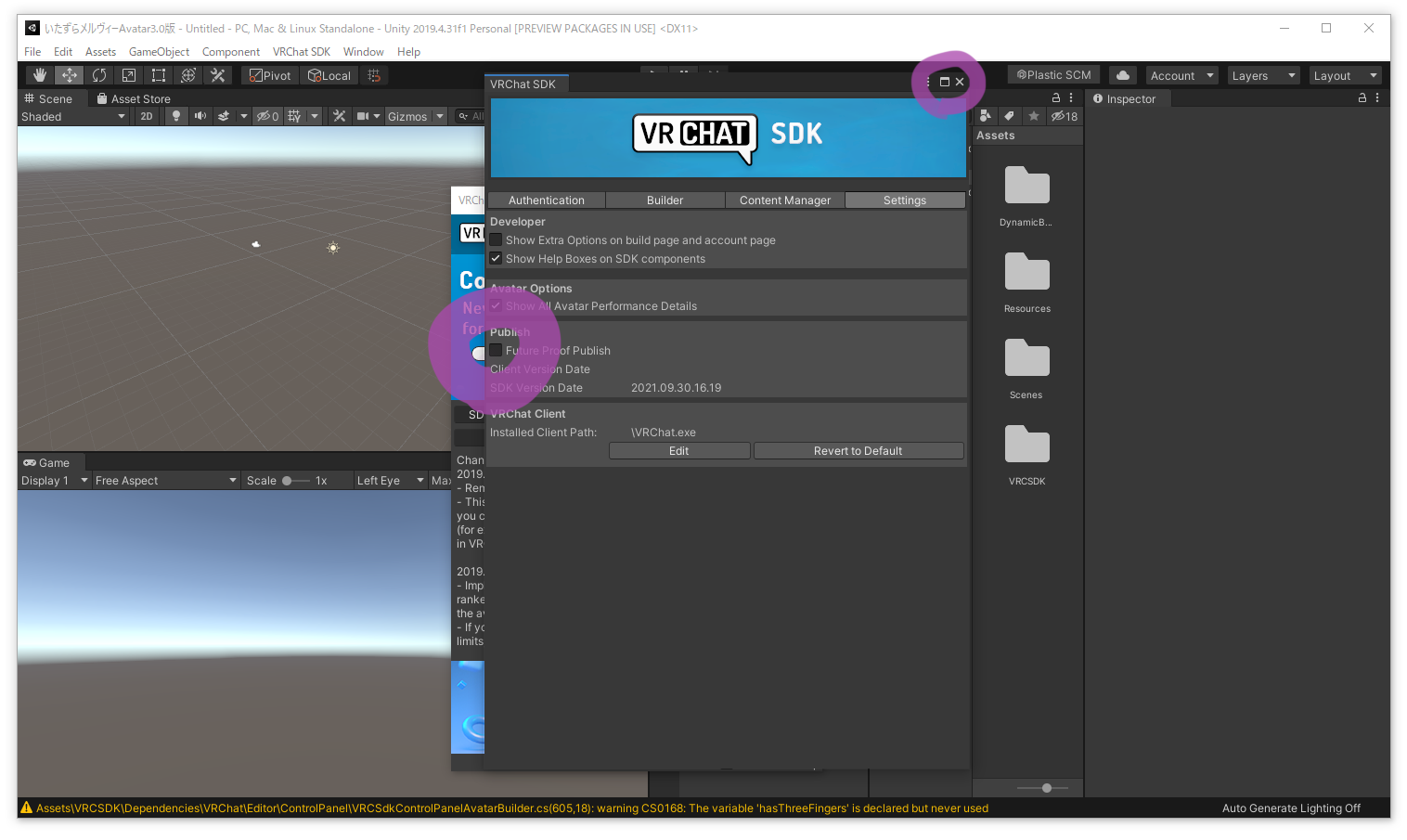This screenshot has height=840, width=1407.
Task: Open the VRChat SDK menu
Action: 302,52
